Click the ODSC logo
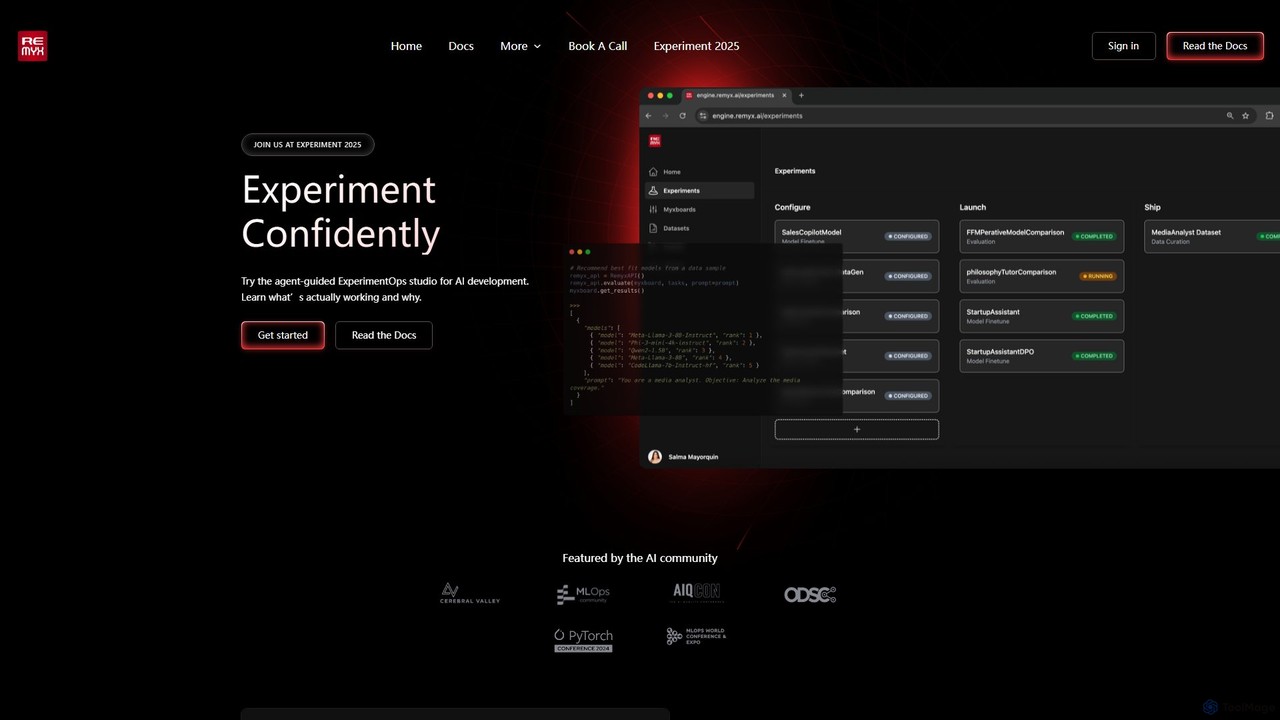 [x=810, y=594]
